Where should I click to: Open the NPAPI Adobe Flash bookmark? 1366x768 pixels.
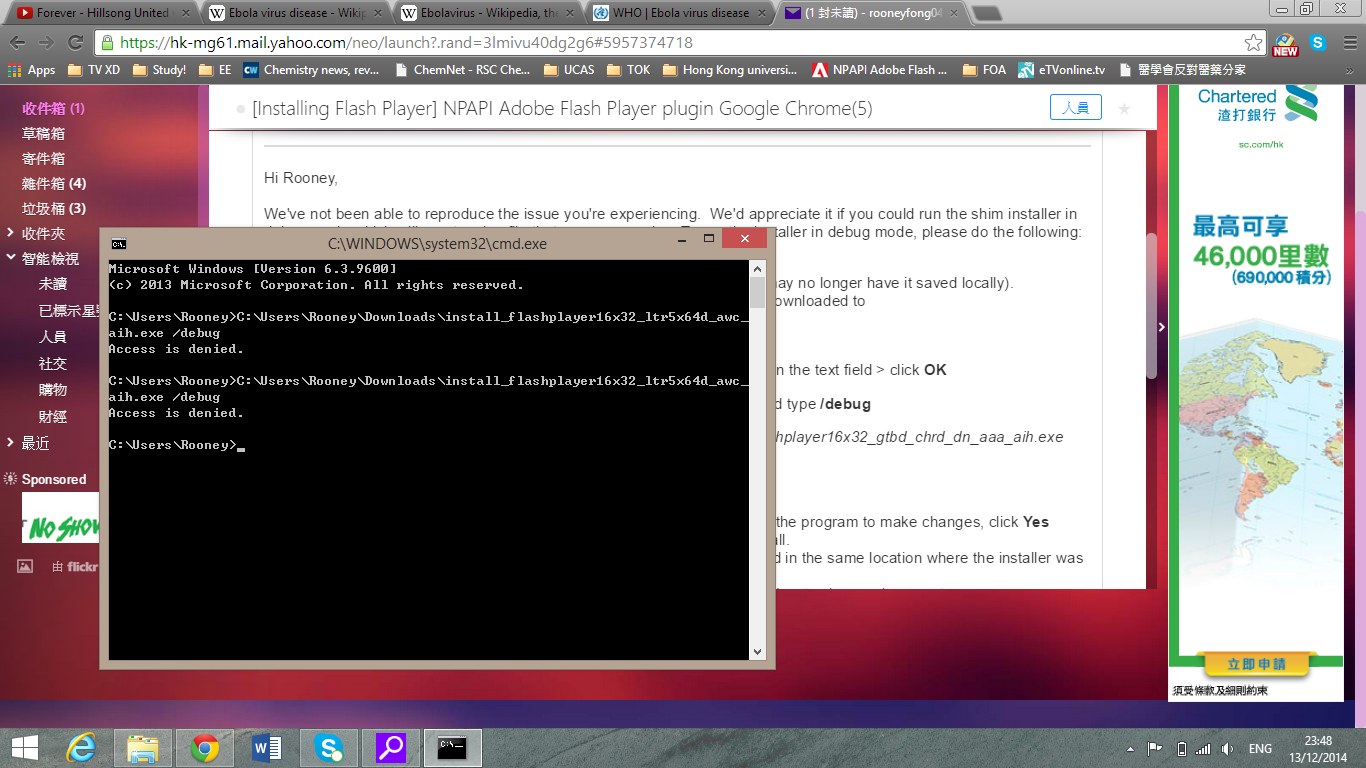point(879,70)
